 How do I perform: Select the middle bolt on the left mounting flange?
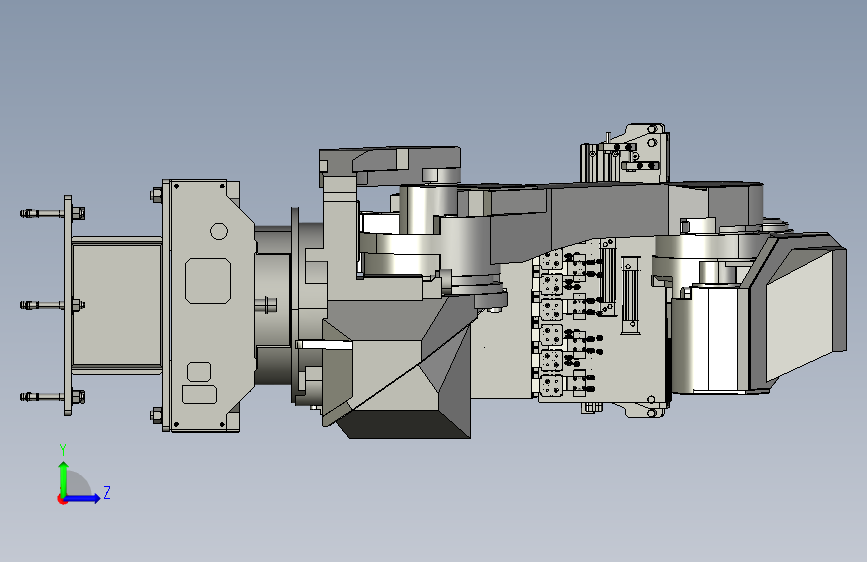[x=52, y=305]
